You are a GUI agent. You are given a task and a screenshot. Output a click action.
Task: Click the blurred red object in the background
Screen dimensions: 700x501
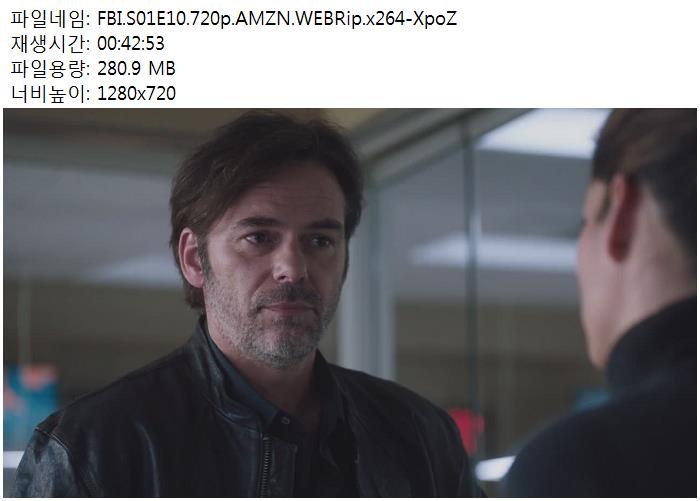point(467,431)
